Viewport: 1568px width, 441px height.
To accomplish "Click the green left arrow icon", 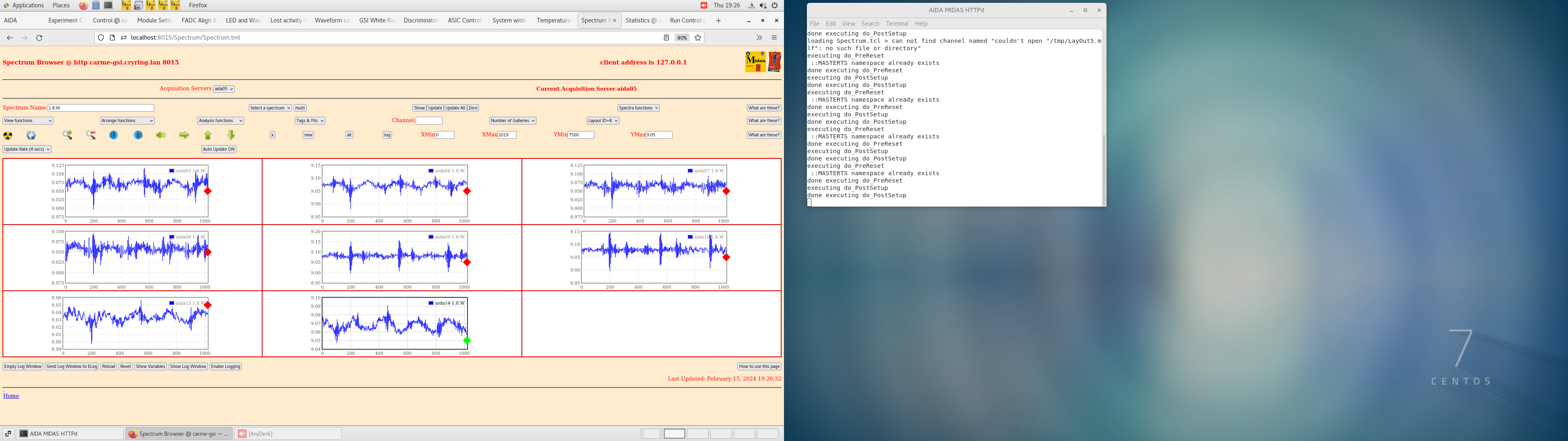I will coord(161,135).
